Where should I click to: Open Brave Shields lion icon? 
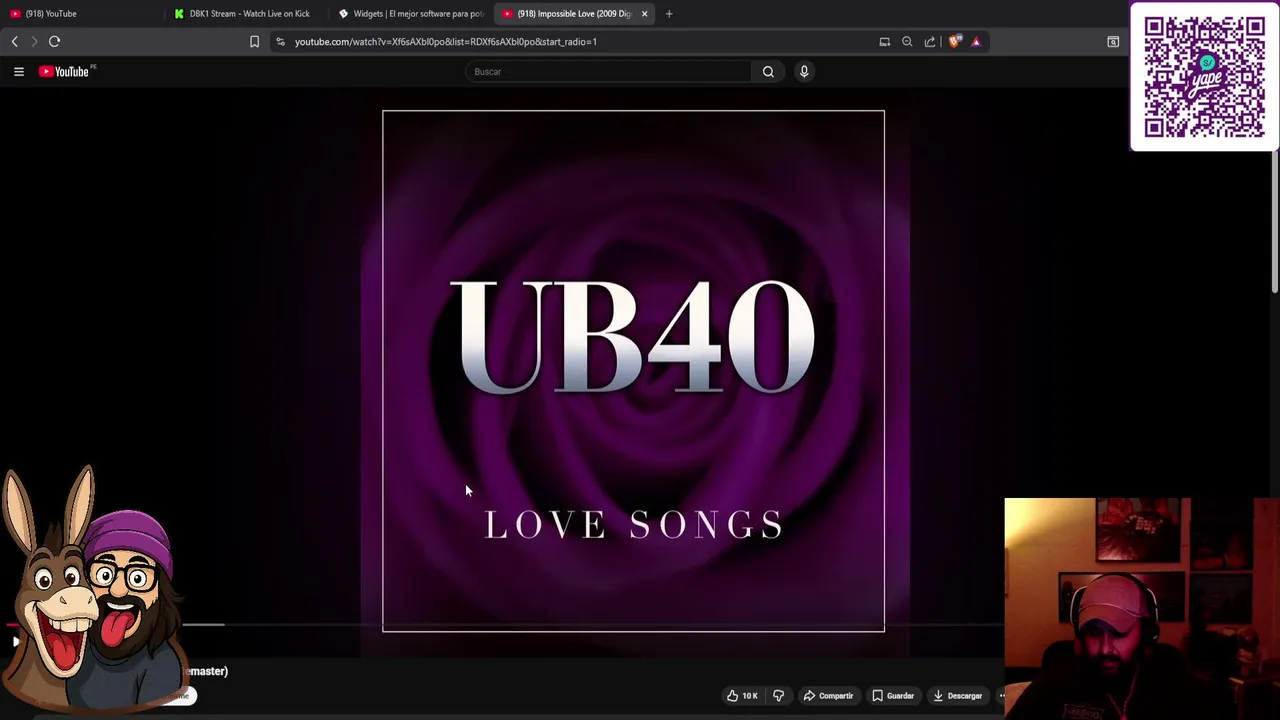(x=954, y=42)
